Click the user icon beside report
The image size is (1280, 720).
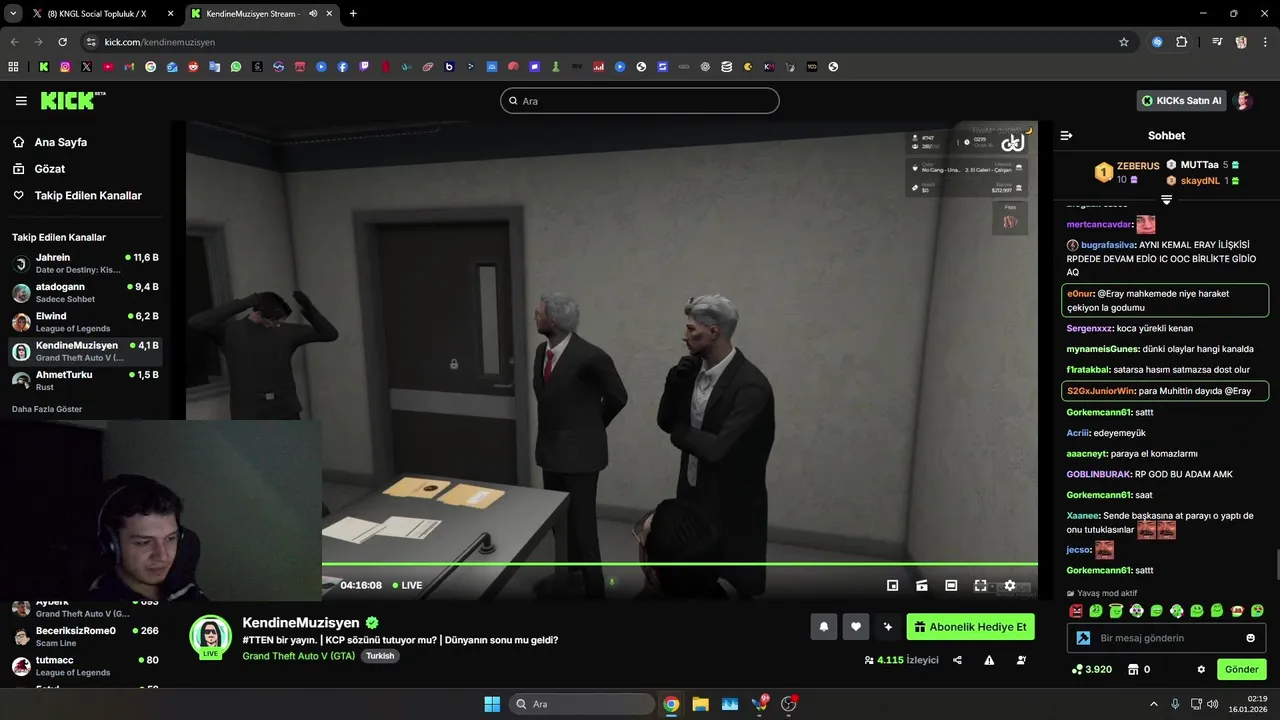click(1021, 660)
